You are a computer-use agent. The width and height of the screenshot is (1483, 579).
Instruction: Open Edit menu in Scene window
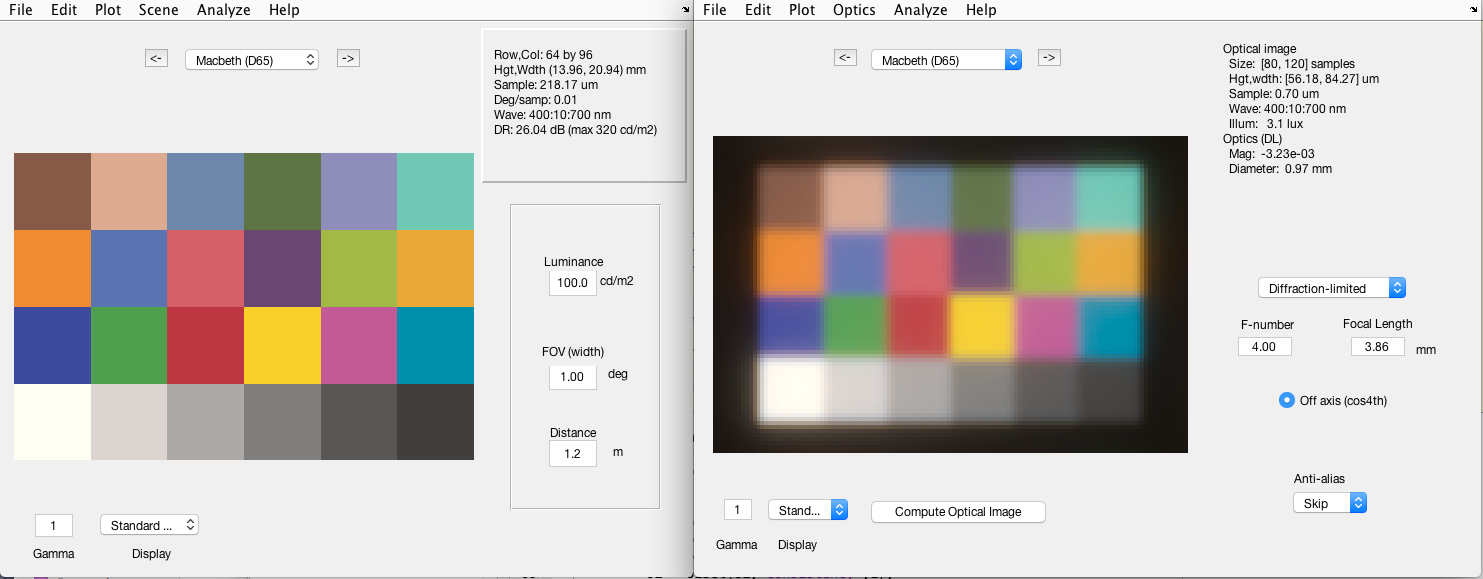(63, 10)
